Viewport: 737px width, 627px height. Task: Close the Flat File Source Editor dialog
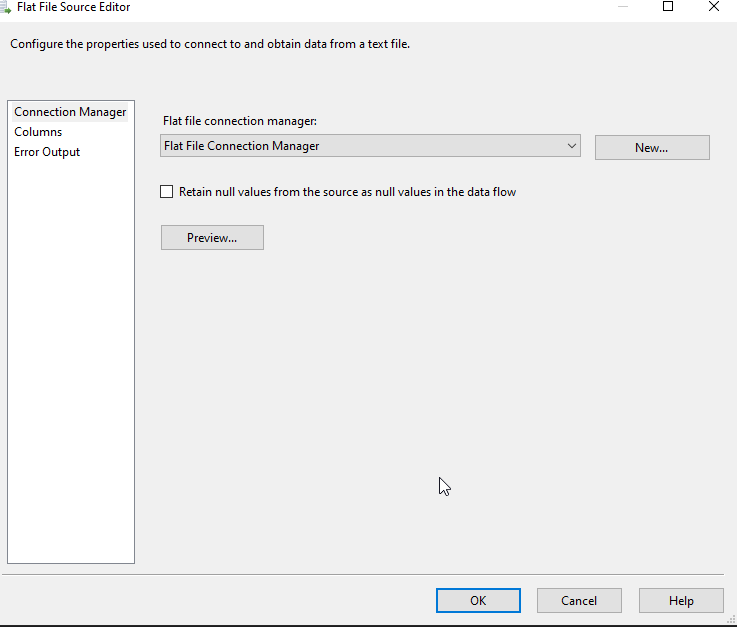tap(714, 7)
